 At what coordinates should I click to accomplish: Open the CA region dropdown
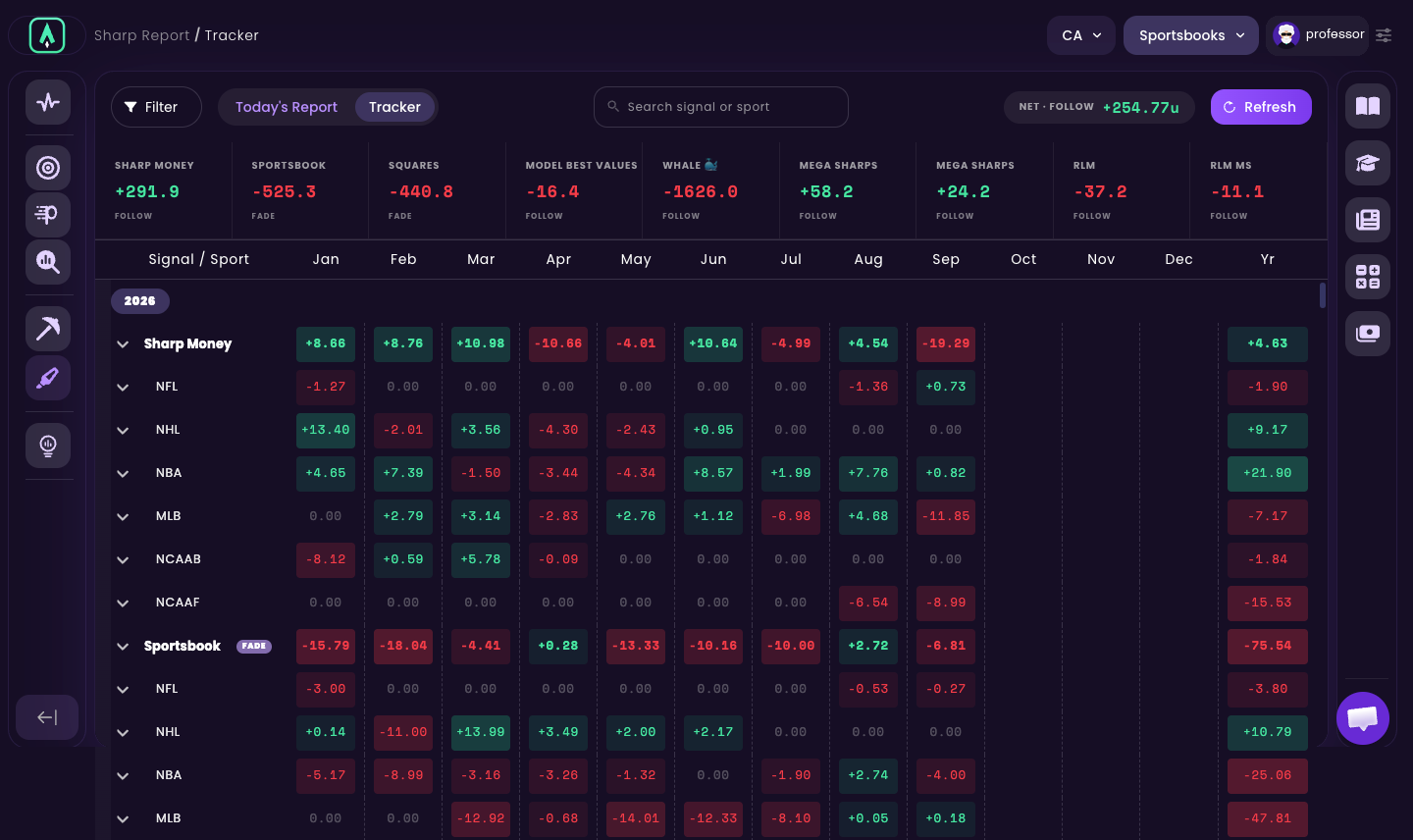1081,35
